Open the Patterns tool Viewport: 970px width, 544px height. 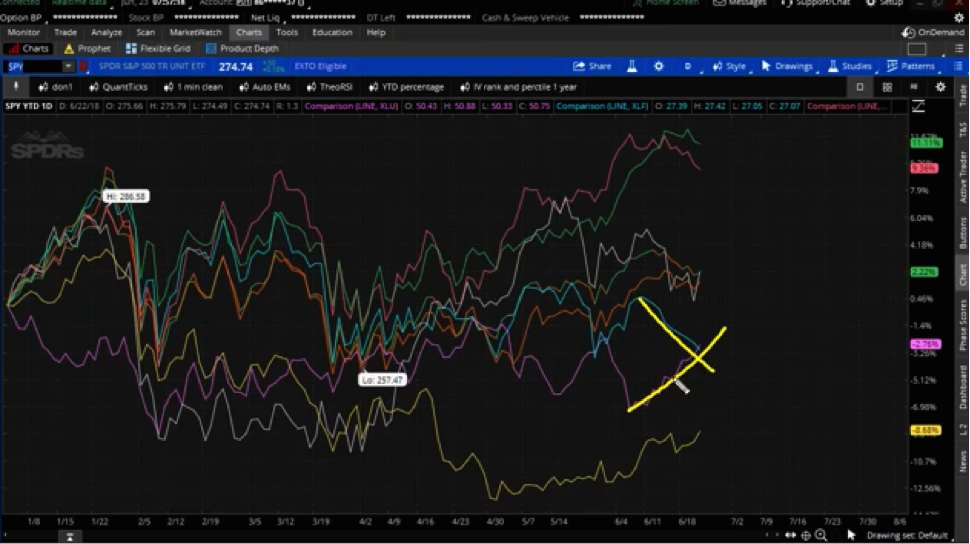click(x=911, y=66)
